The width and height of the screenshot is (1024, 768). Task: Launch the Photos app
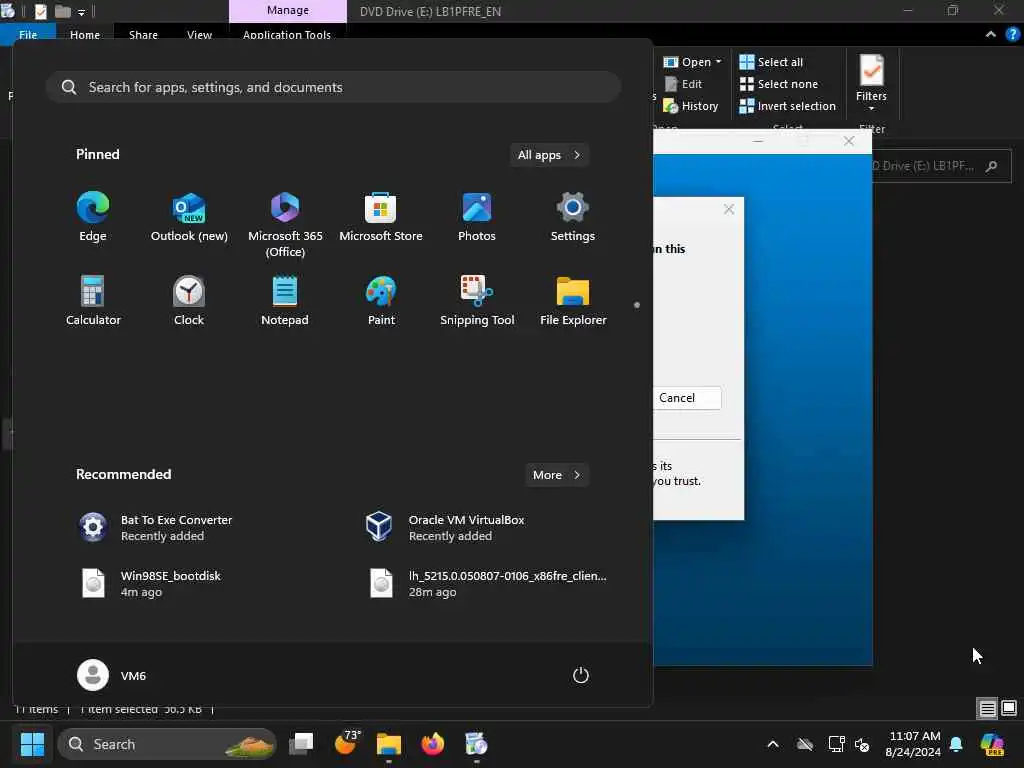[477, 217]
